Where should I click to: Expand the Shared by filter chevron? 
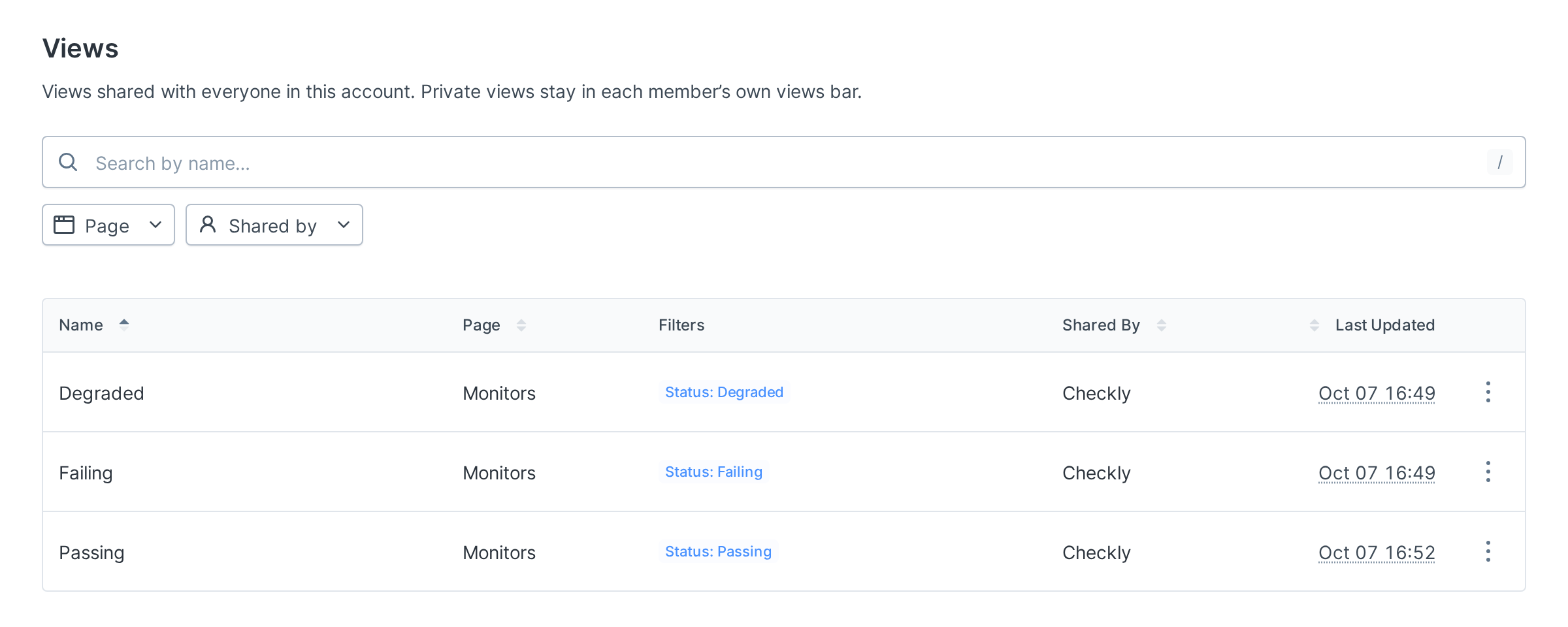coord(344,225)
